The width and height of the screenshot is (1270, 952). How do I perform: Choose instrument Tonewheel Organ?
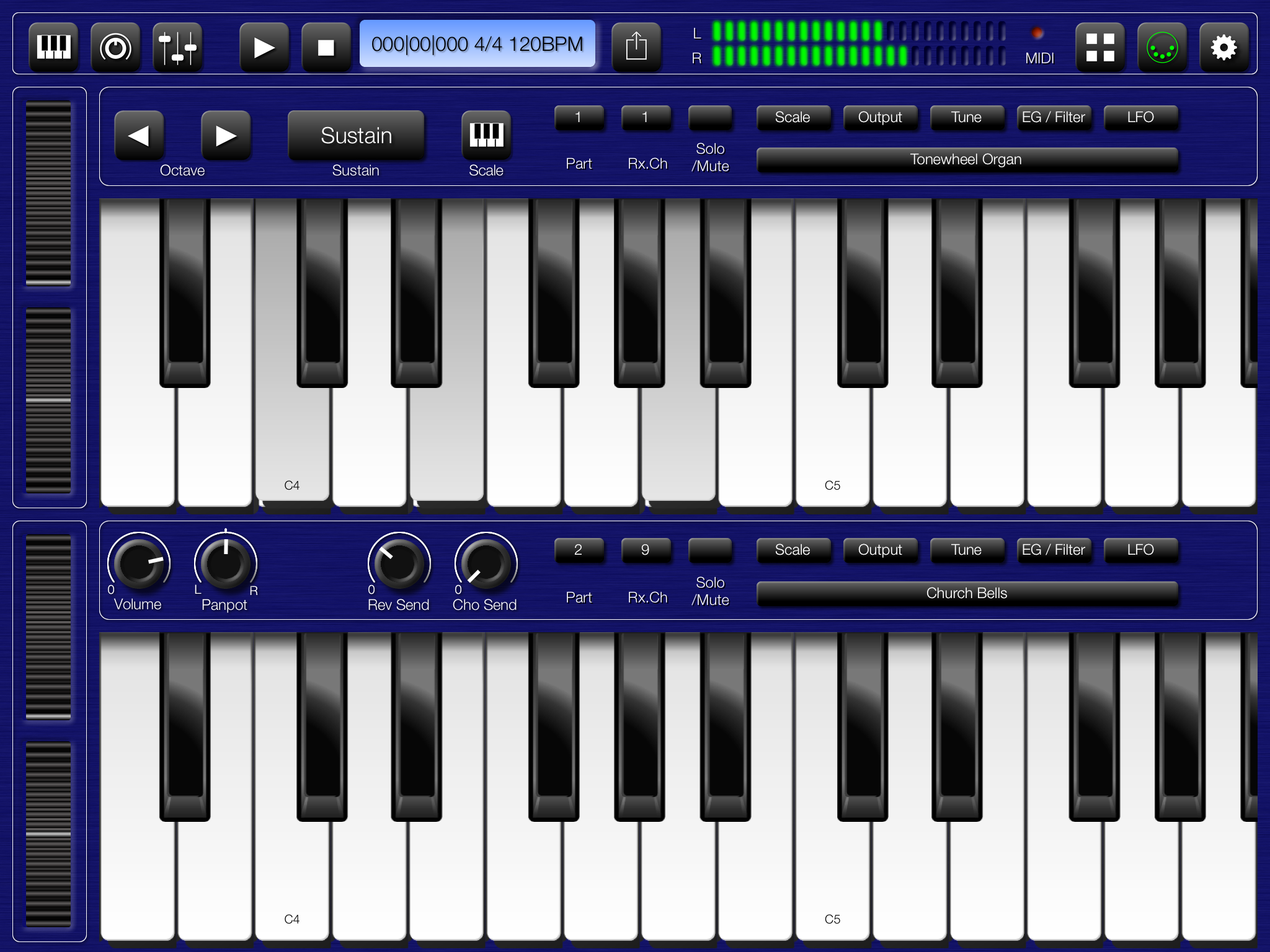coord(967,160)
